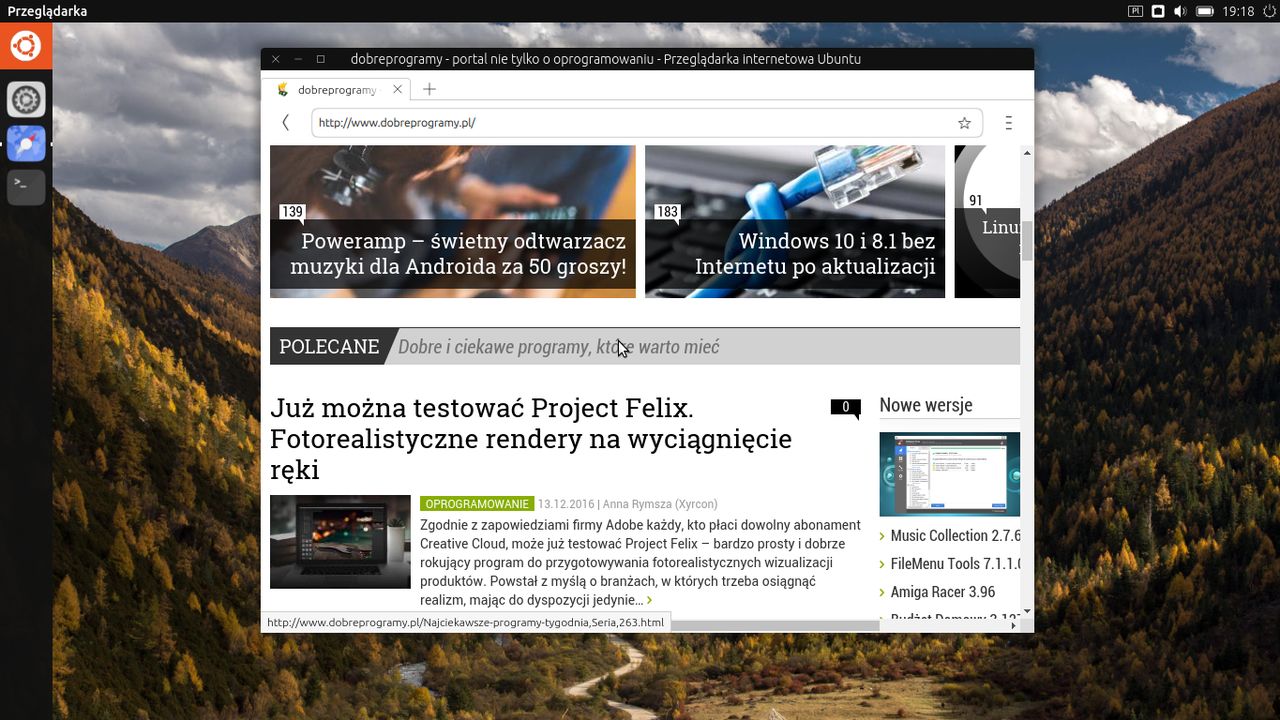Click 'Dobre i ciekawe programy' subtitle
The width and height of the screenshot is (1280, 720).
[x=558, y=347]
